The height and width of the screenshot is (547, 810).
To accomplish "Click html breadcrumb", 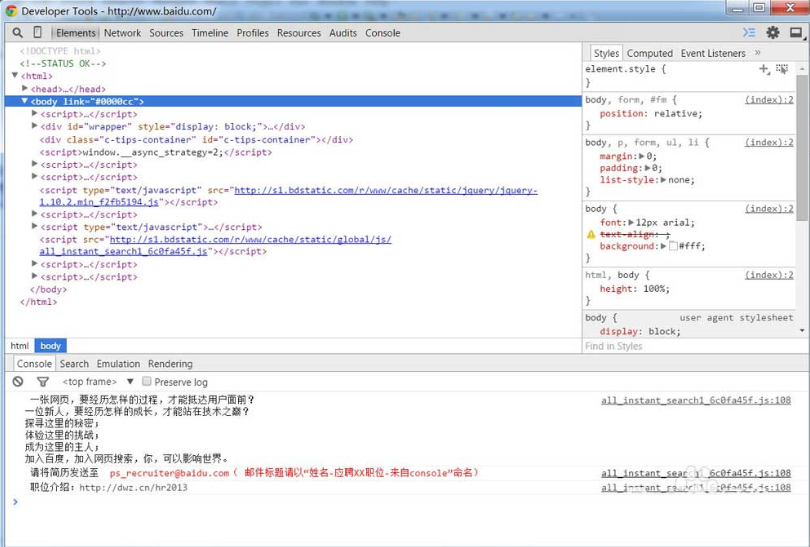I will (x=20, y=346).
